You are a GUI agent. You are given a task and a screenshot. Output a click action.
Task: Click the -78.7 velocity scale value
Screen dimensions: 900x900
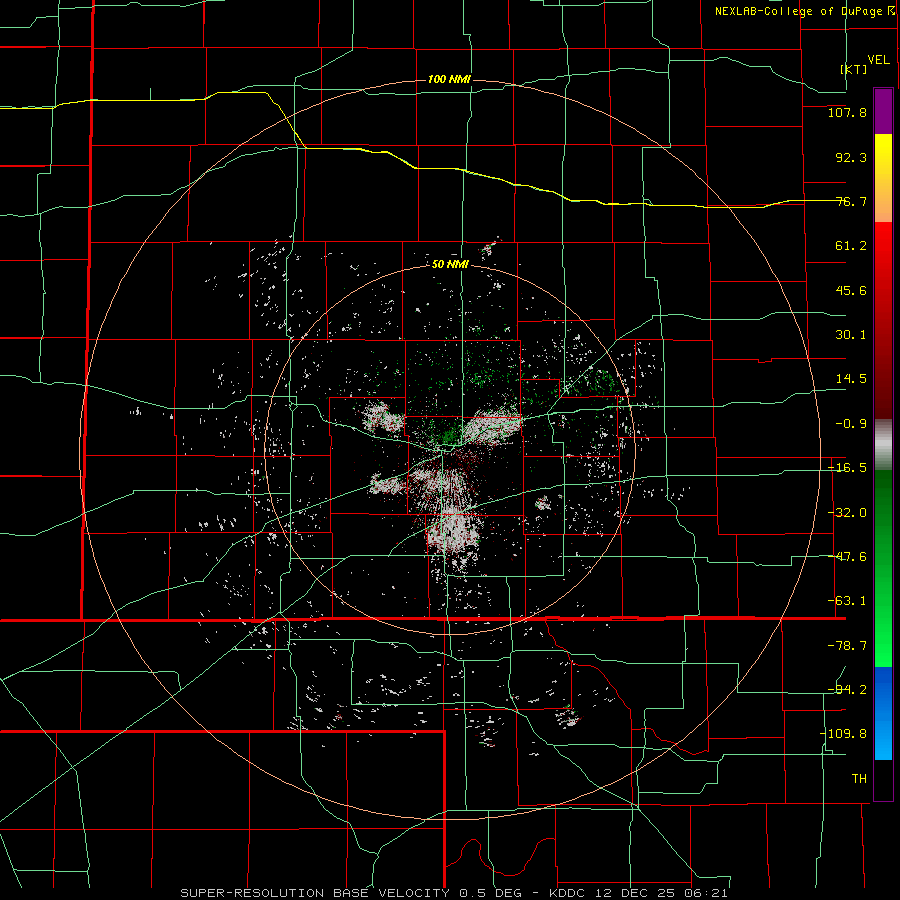pyautogui.click(x=847, y=646)
